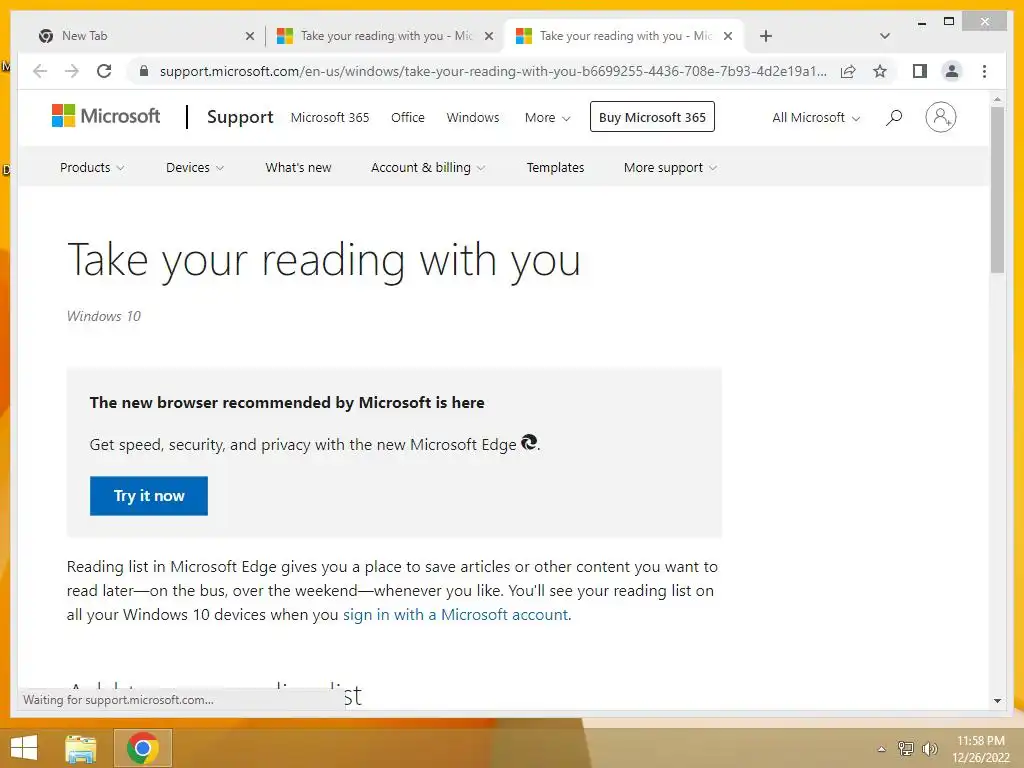Open Microsoft 365 in top navigation
The width and height of the screenshot is (1024, 768).
[330, 118]
